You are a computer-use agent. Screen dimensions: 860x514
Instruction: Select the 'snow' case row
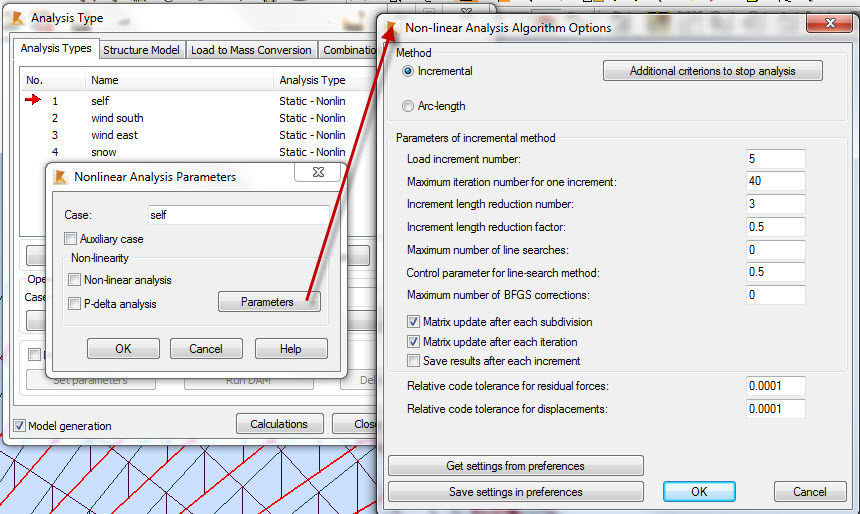pyautogui.click(x=199, y=152)
